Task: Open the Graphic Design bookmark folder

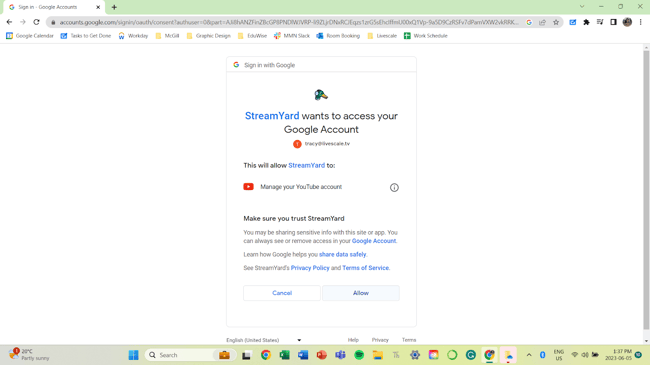Action: pyautogui.click(x=209, y=36)
